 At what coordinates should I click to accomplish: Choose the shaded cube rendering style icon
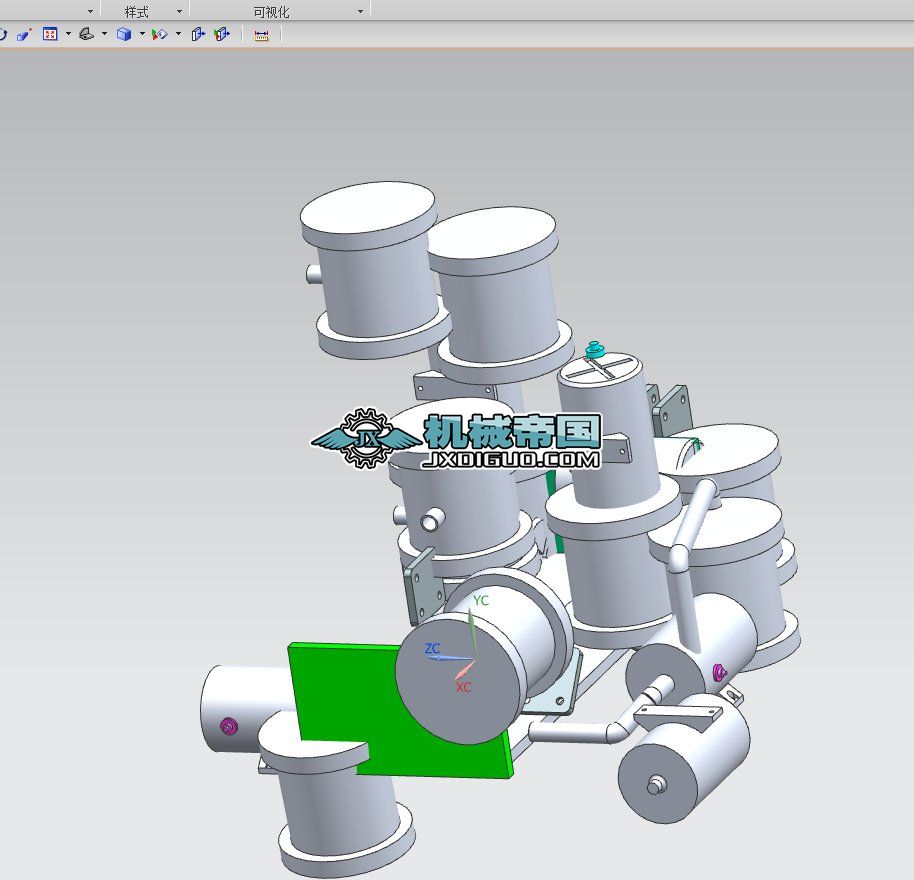pyautogui.click(x=124, y=34)
